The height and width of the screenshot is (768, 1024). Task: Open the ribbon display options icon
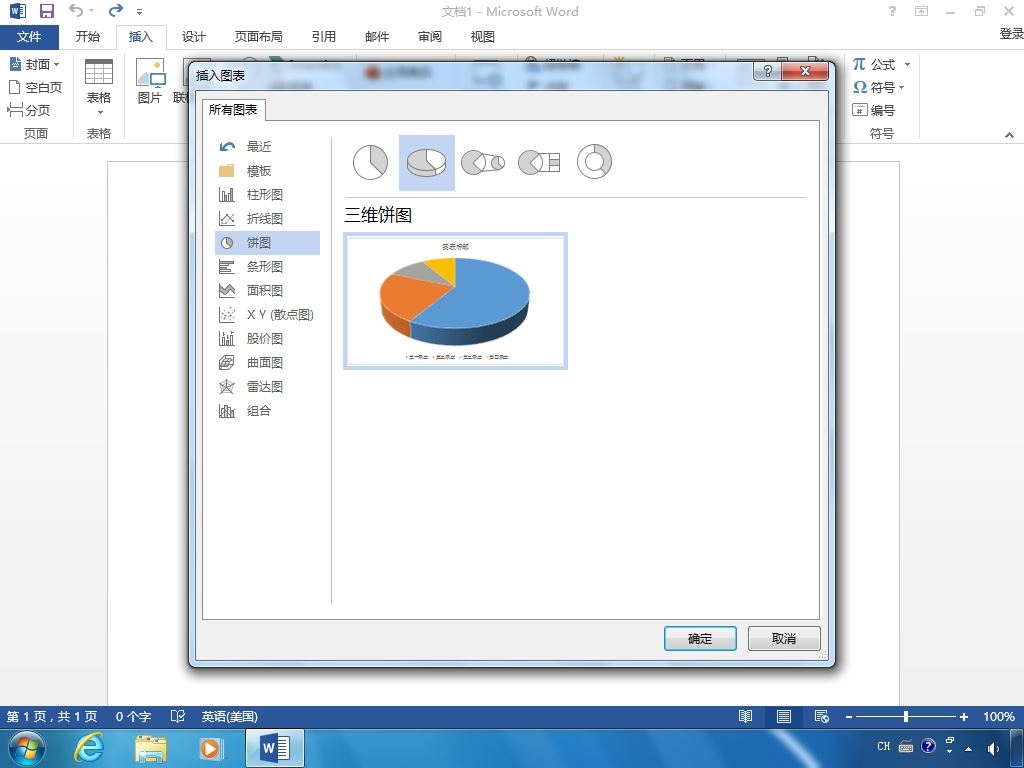click(x=921, y=11)
